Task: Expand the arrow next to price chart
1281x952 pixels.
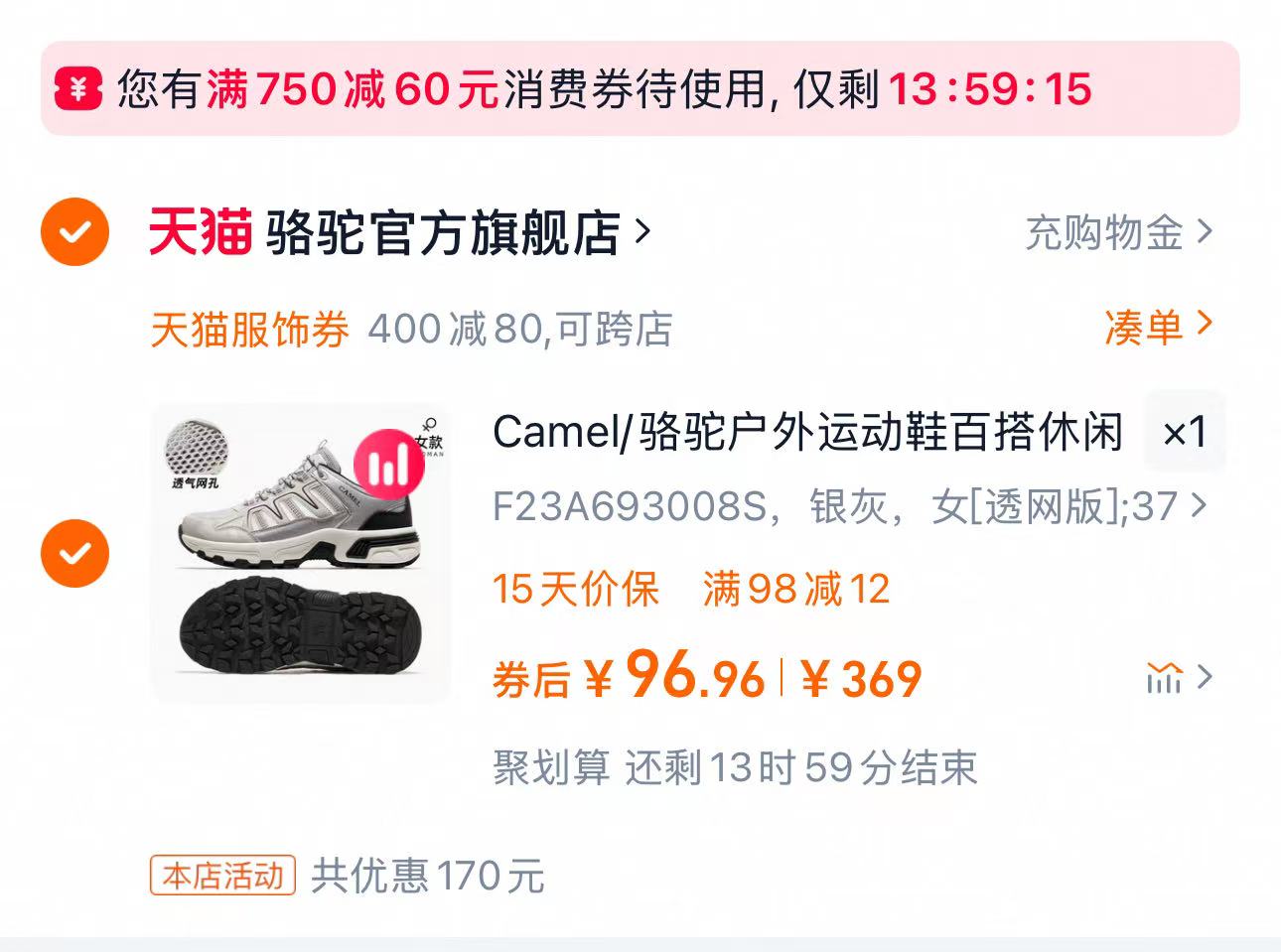Action: [x=1205, y=677]
